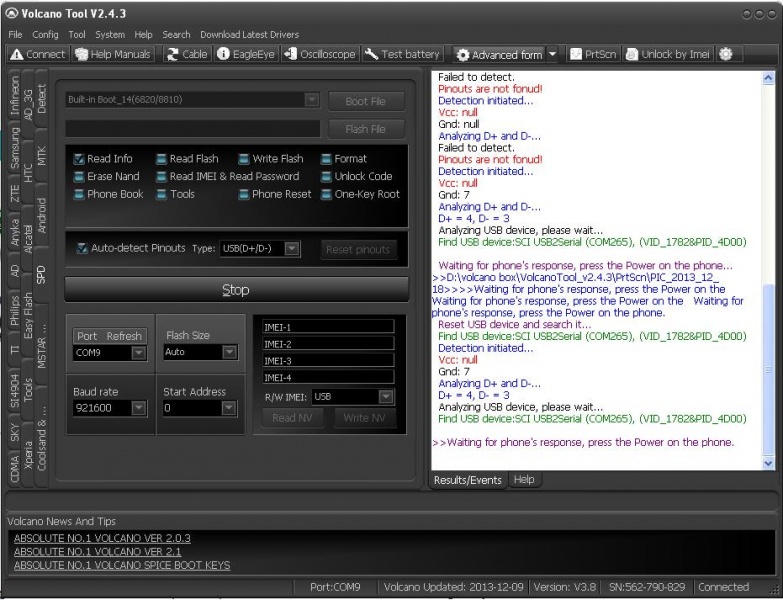Click the Write NV button
Image resolution: width=783 pixels, height=600 pixels.
(x=364, y=418)
